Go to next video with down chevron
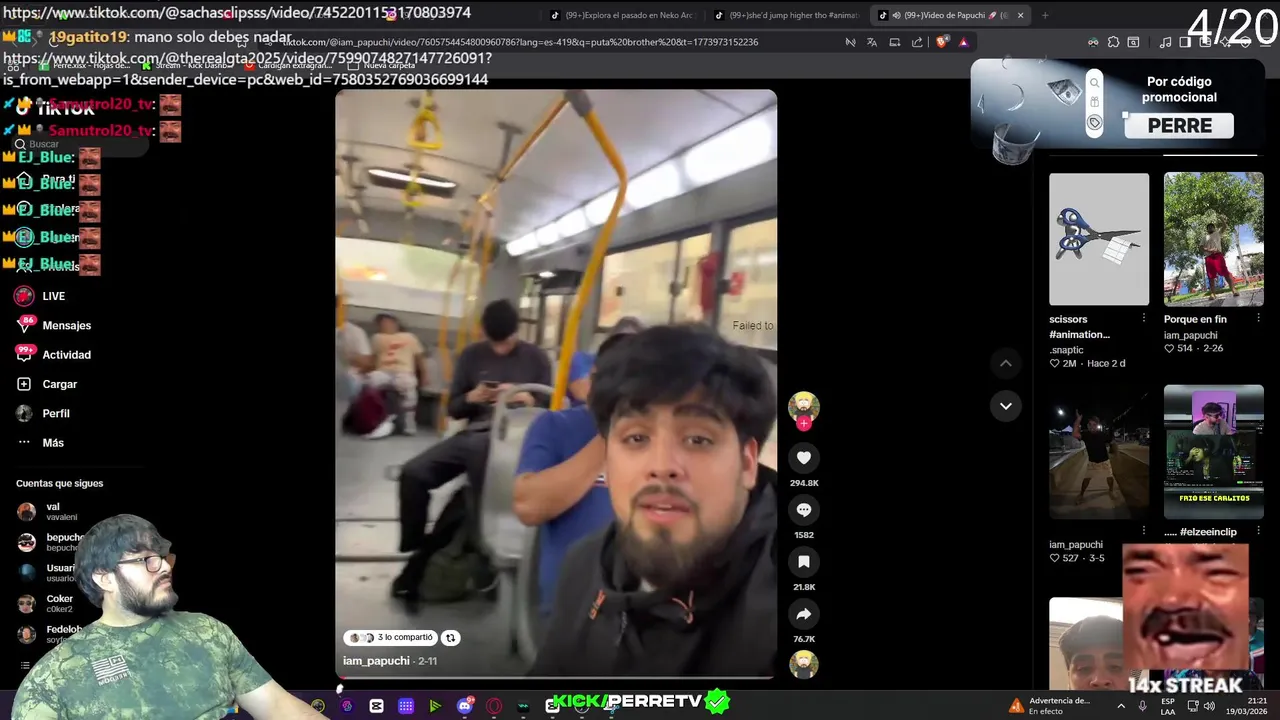1280x720 pixels. 1005,406
